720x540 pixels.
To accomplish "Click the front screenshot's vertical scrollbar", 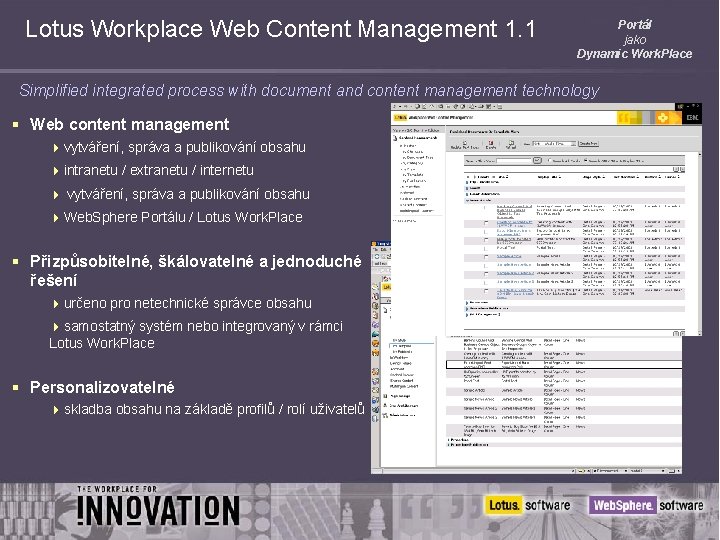I will pyautogui.click(x=699, y=243).
